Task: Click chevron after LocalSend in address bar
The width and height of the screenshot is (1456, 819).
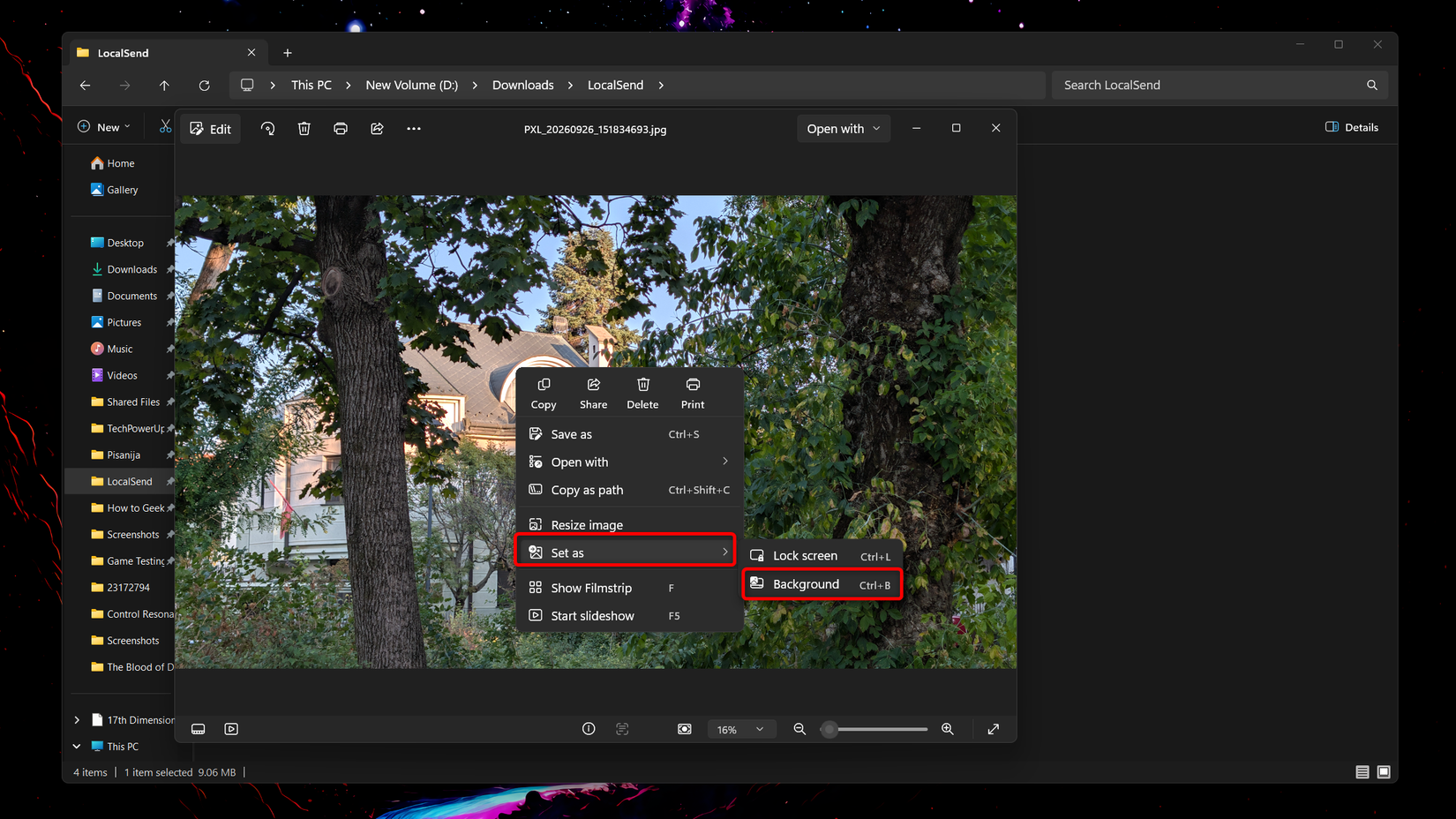Action: coord(661,86)
